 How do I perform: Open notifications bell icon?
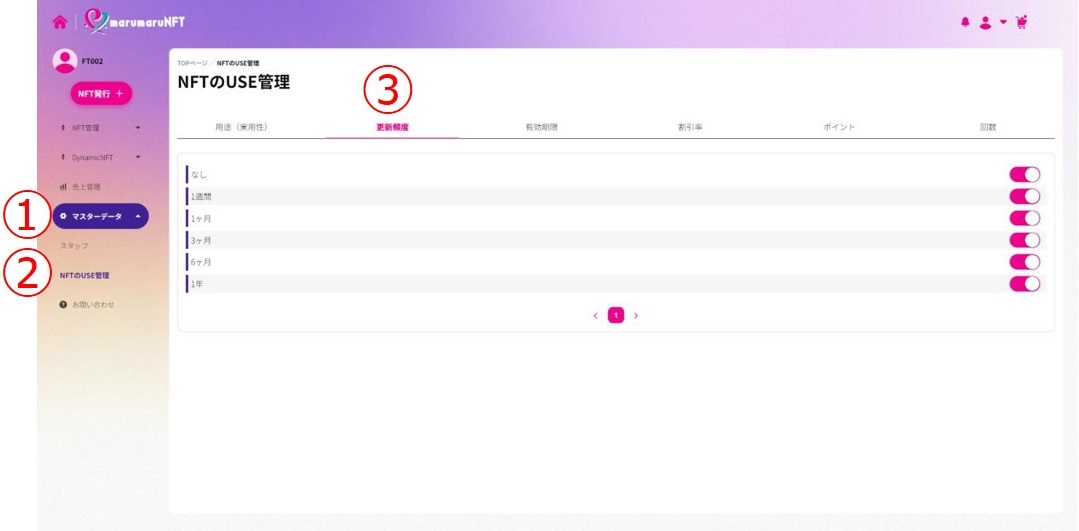click(x=965, y=22)
